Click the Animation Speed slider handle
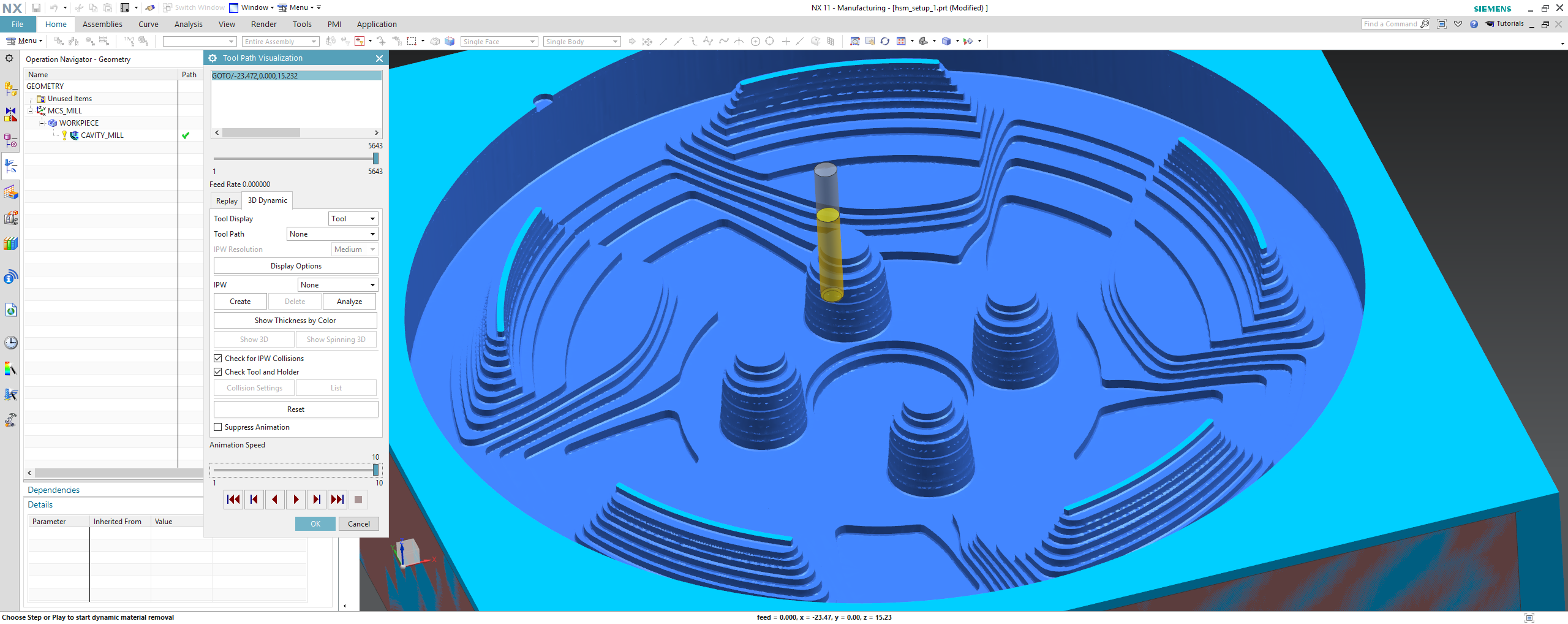 pyautogui.click(x=375, y=470)
